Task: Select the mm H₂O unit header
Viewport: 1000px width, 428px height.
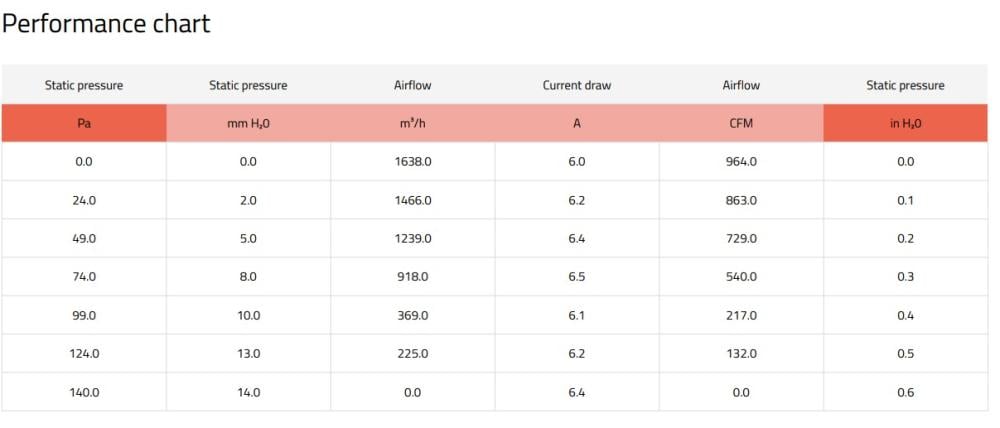Action: (248, 124)
